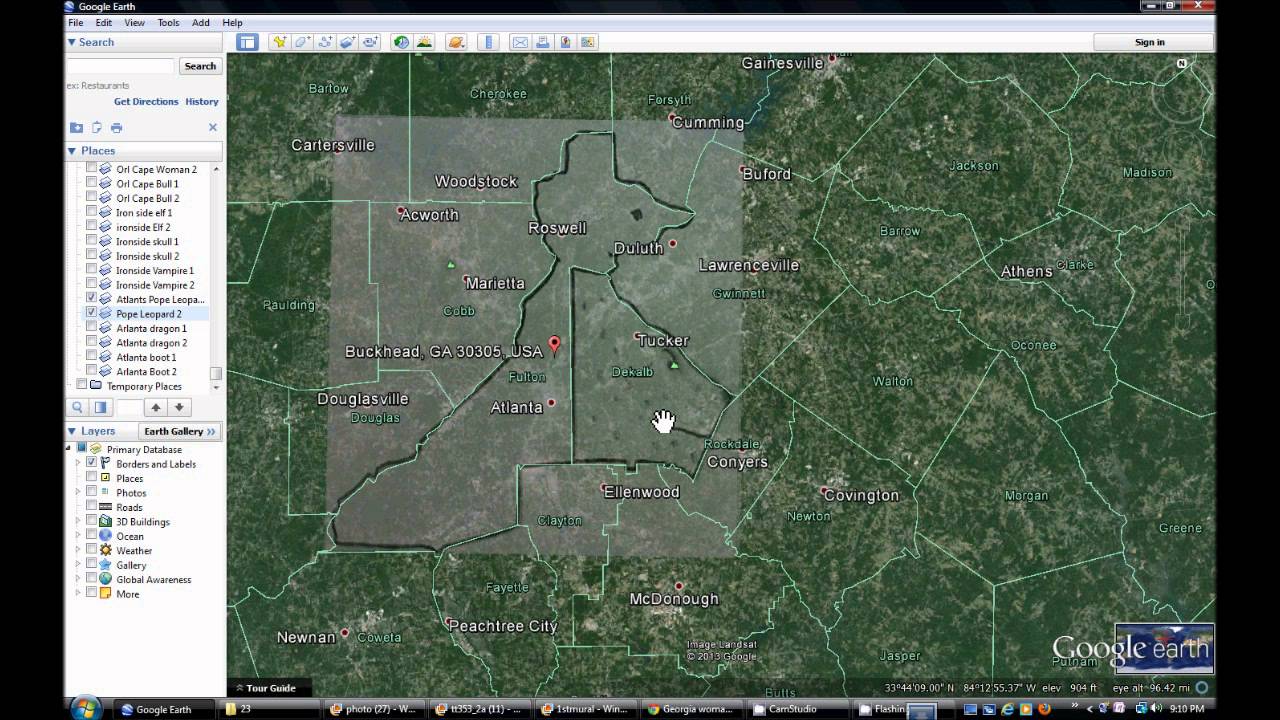
Task: Toggle the sidebar visibility toolbar icon
Action: coord(247,42)
